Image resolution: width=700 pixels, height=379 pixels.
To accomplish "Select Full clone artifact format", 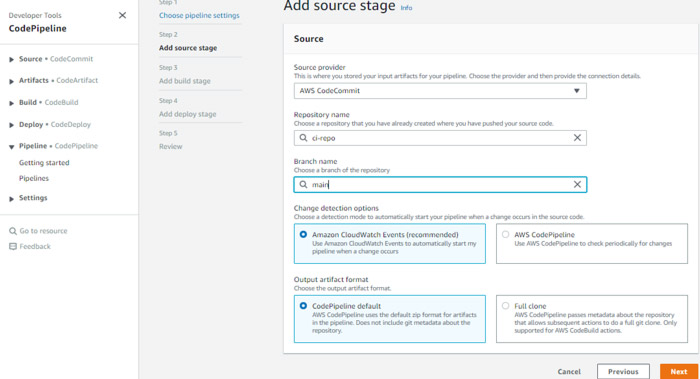I will (x=592, y=319).
